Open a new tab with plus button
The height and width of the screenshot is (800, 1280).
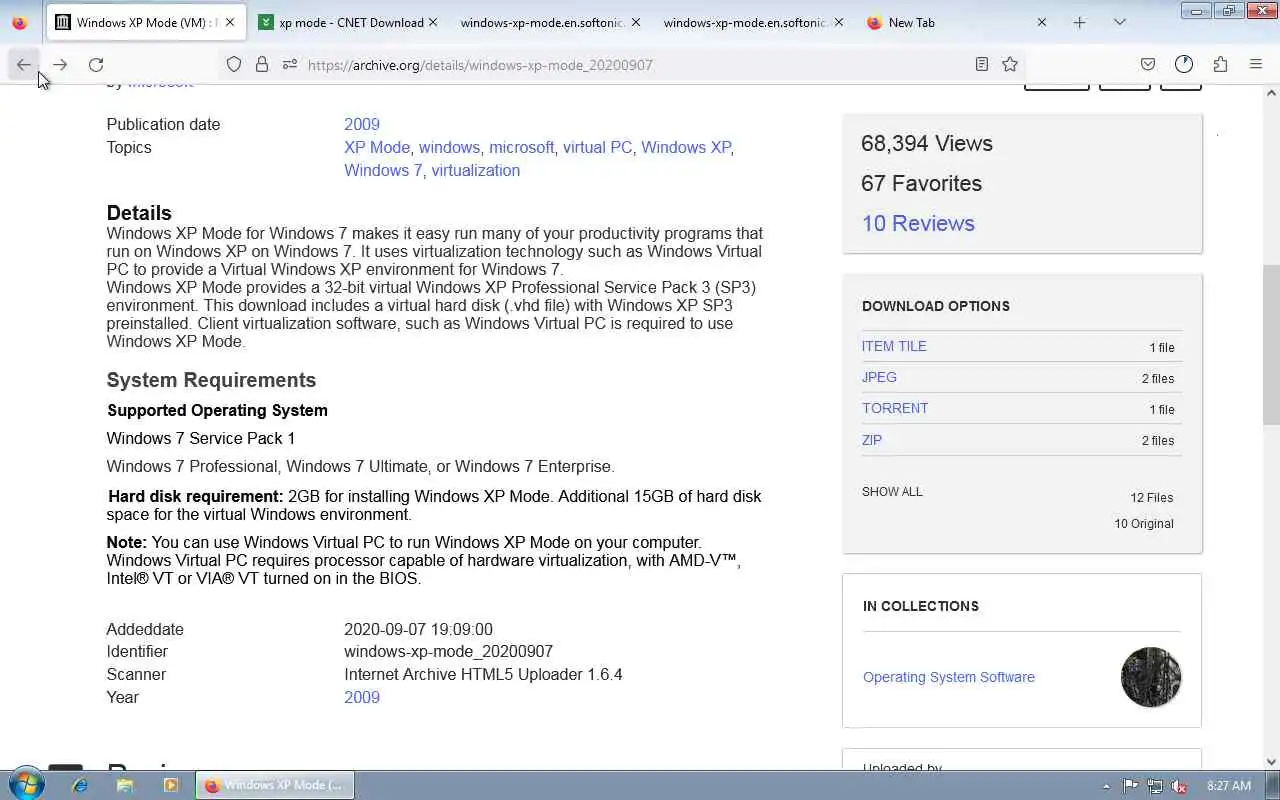[1079, 22]
